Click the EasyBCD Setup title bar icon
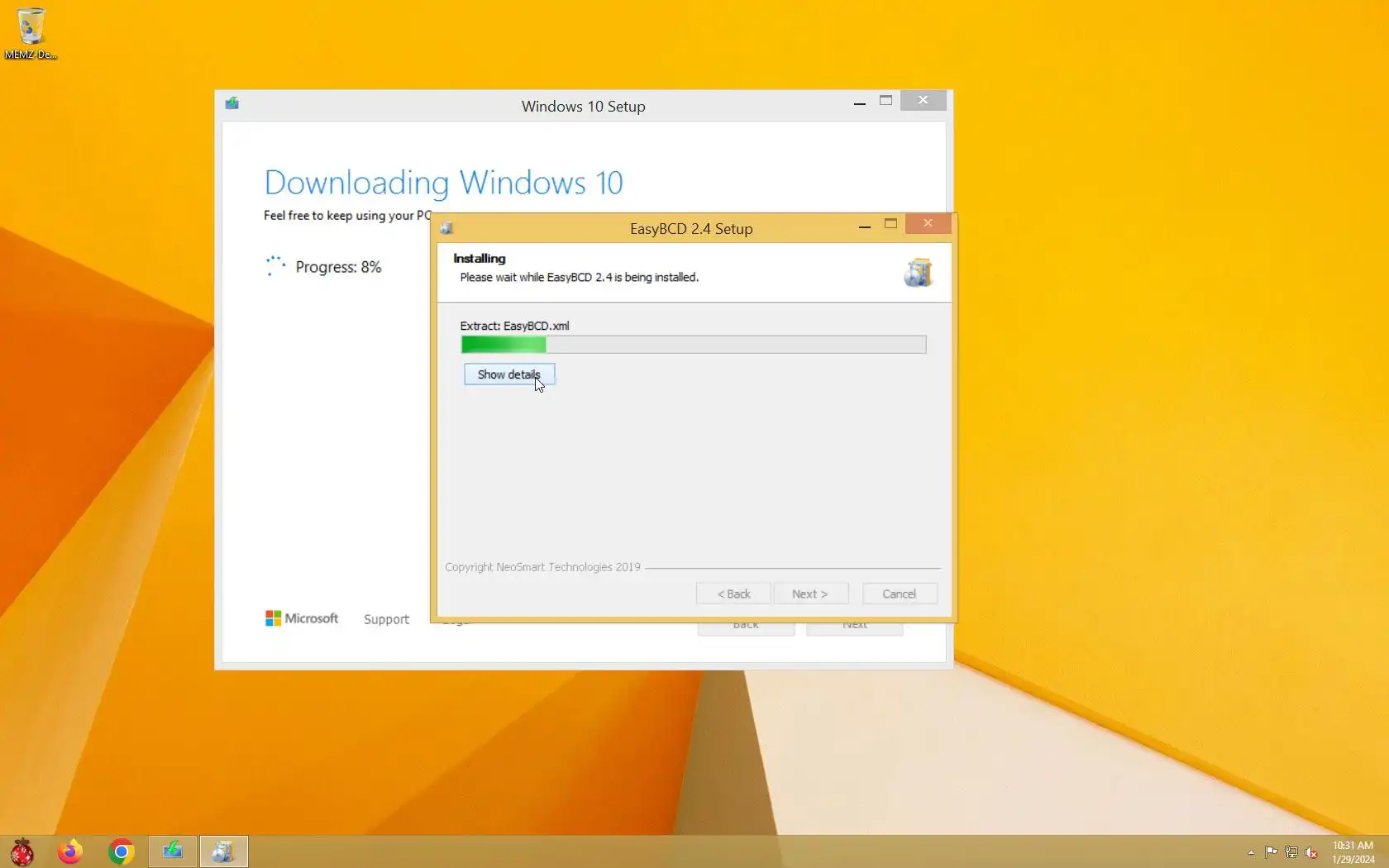The width and height of the screenshot is (1389, 868). point(446,228)
